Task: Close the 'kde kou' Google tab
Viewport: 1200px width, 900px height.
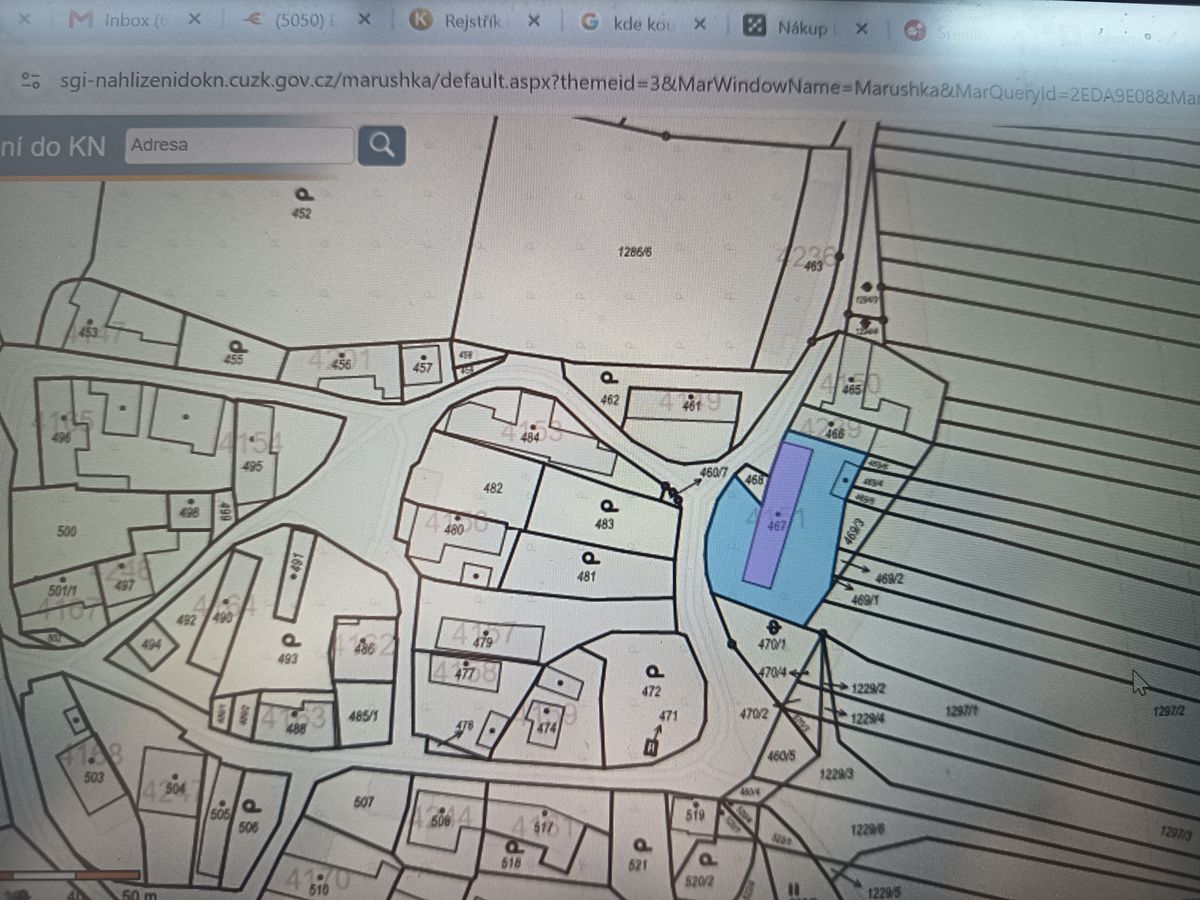Action: click(700, 26)
